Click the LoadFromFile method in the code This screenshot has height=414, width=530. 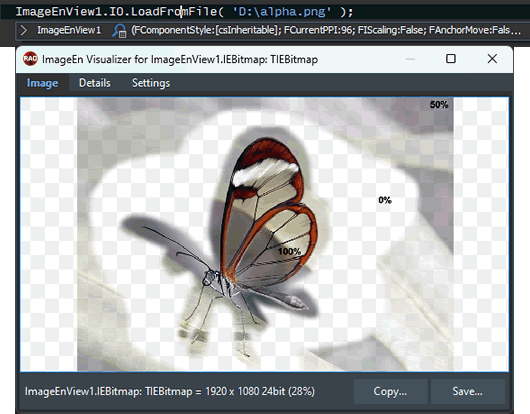(x=174, y=12)
